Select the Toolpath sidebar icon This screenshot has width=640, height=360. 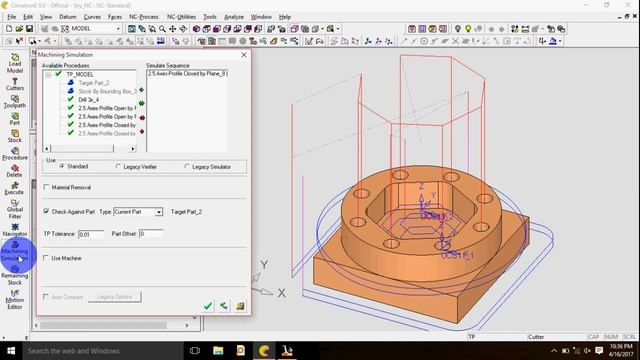coord(15,101)
